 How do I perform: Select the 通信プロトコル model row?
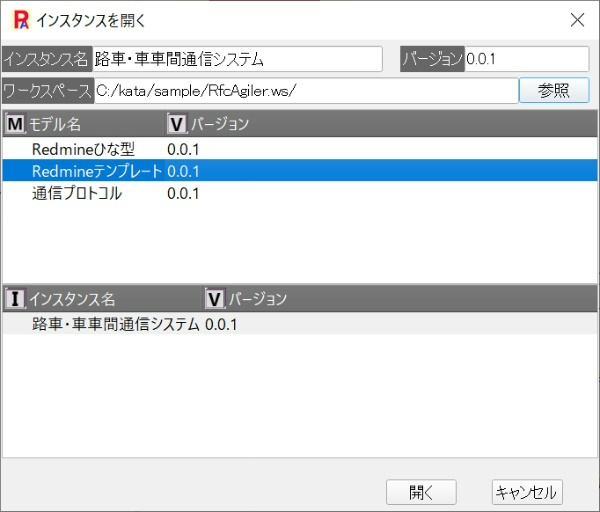(x=300, y=192)
